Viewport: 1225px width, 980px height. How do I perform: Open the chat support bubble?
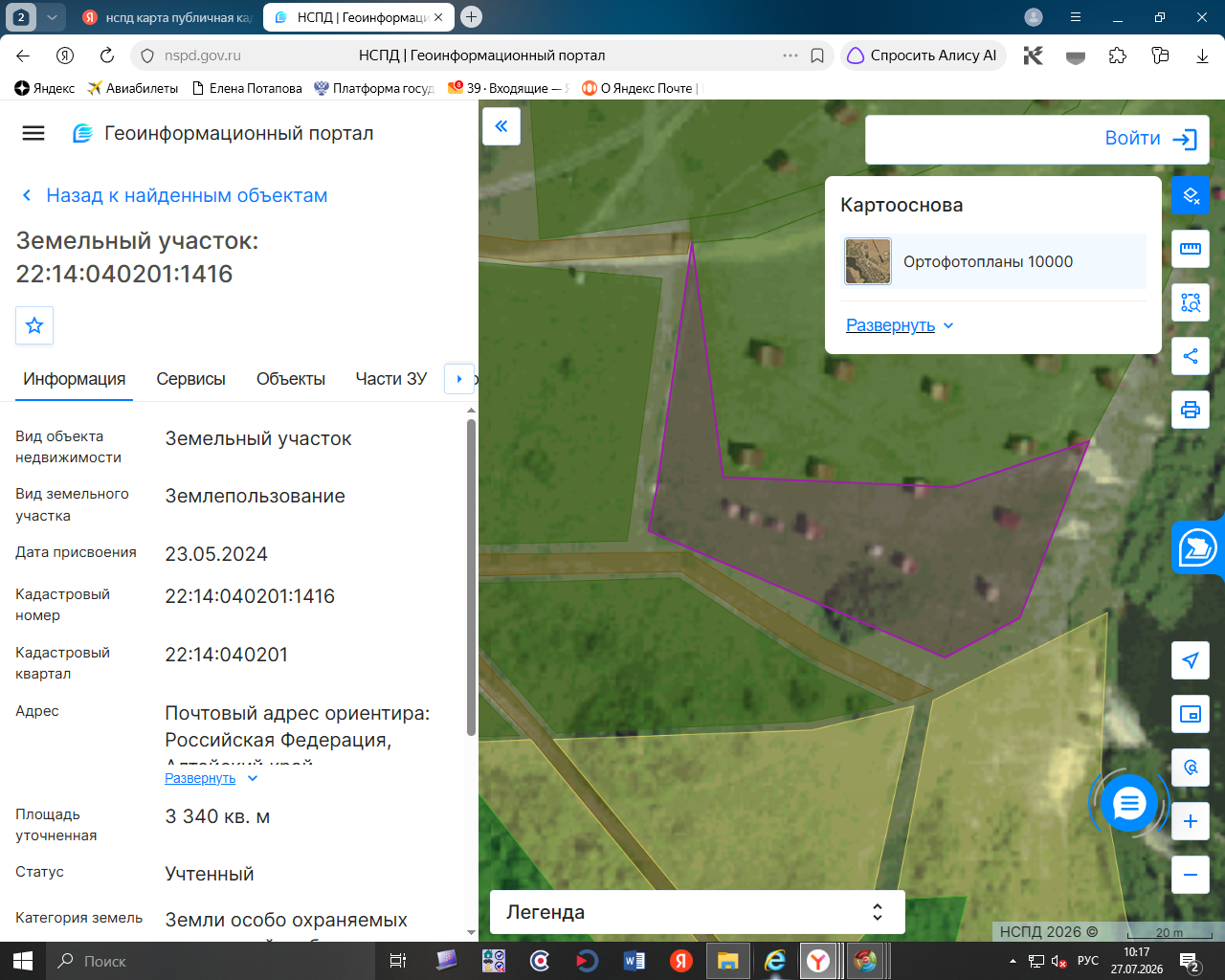pos(1129,803)
